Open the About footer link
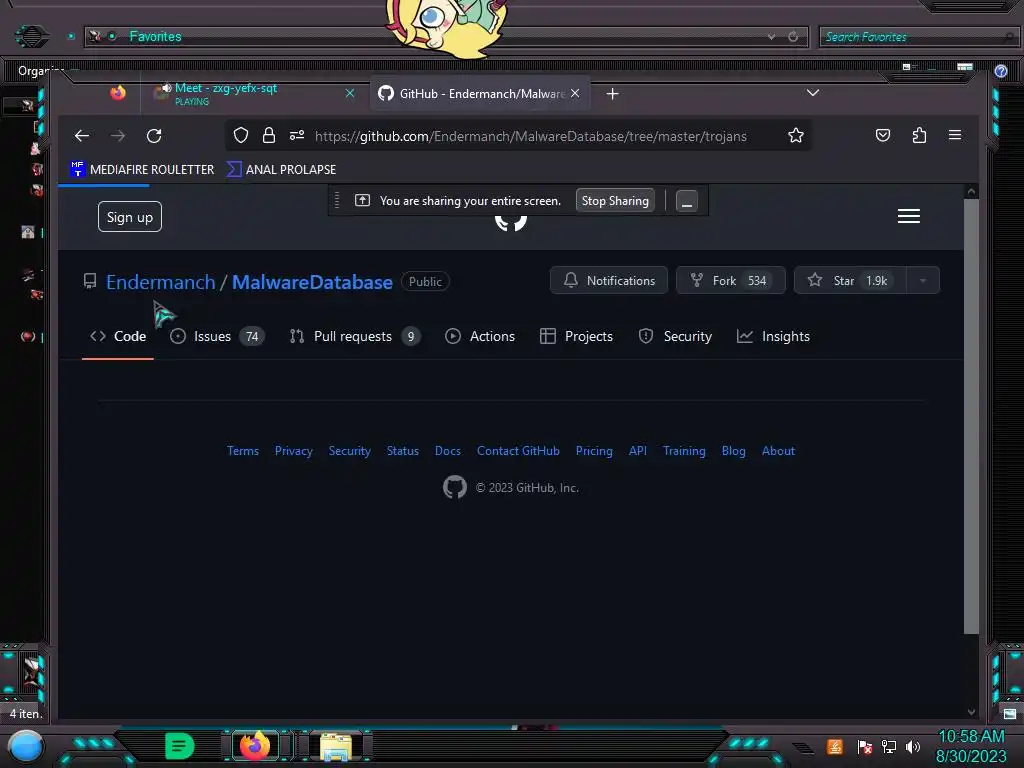This screenshot has width=1024, height=768. 778,451
